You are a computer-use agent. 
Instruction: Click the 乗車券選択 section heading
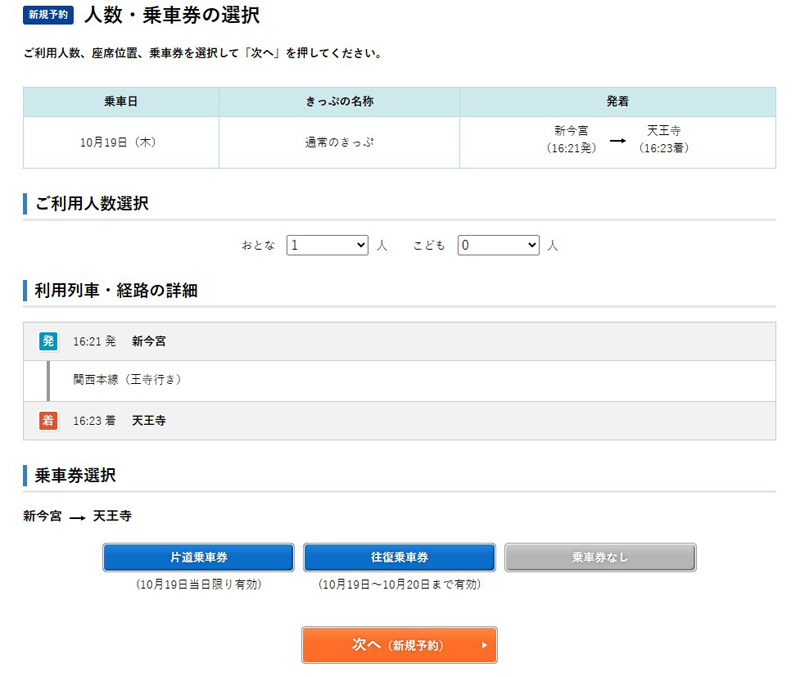click(76, 475)
